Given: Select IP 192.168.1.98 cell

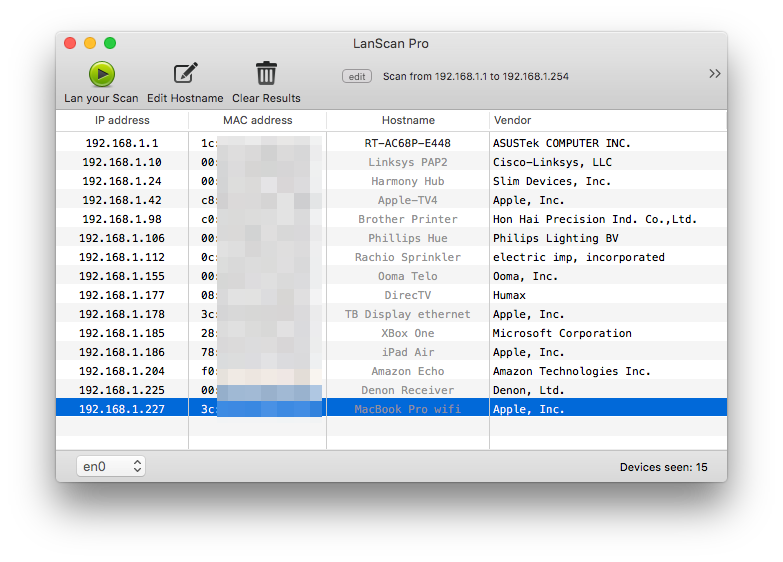Looking at the screenshot, I should click(x=122, y=219).
